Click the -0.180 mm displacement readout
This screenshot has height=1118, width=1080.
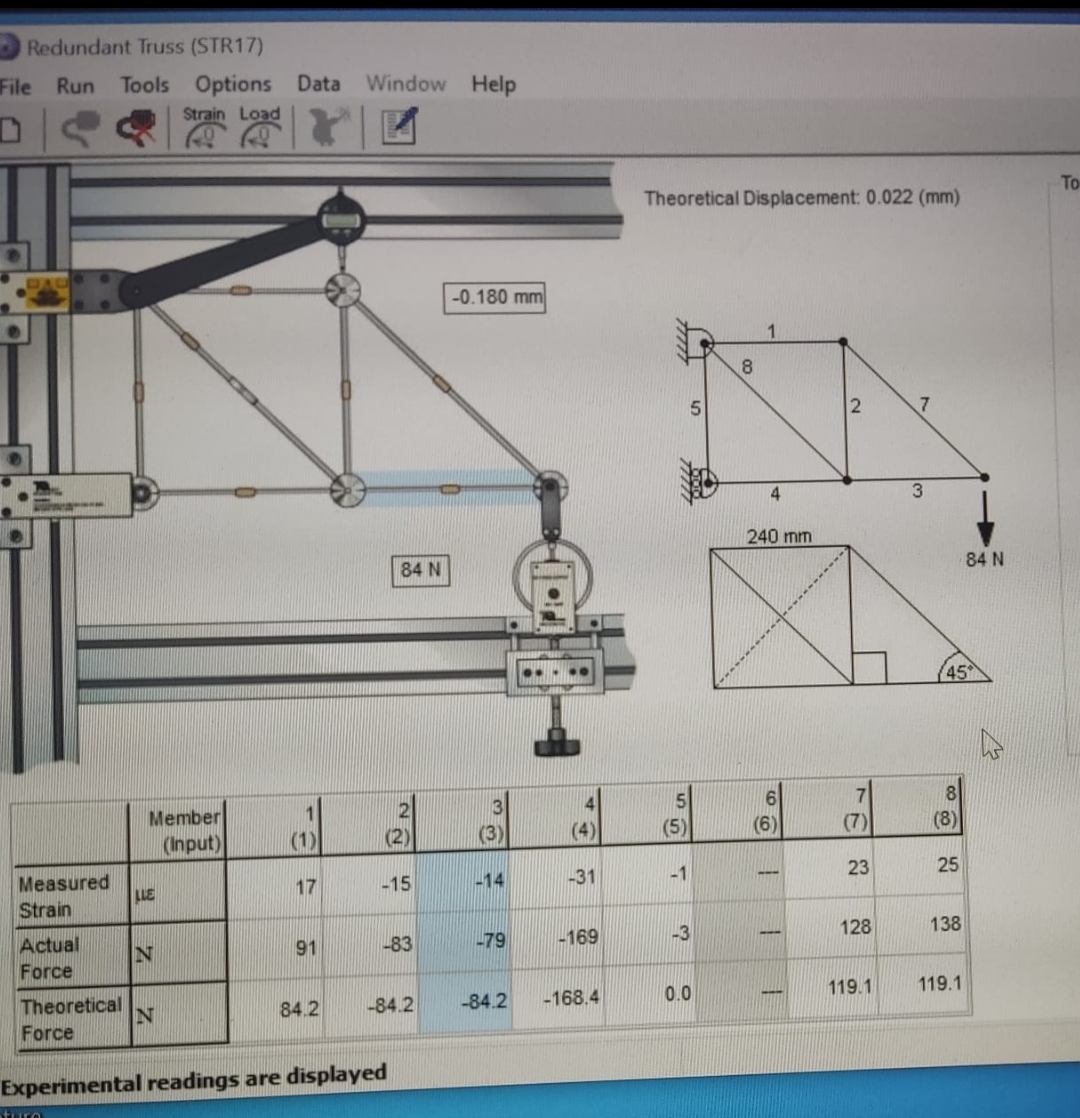tap(494, 297)
